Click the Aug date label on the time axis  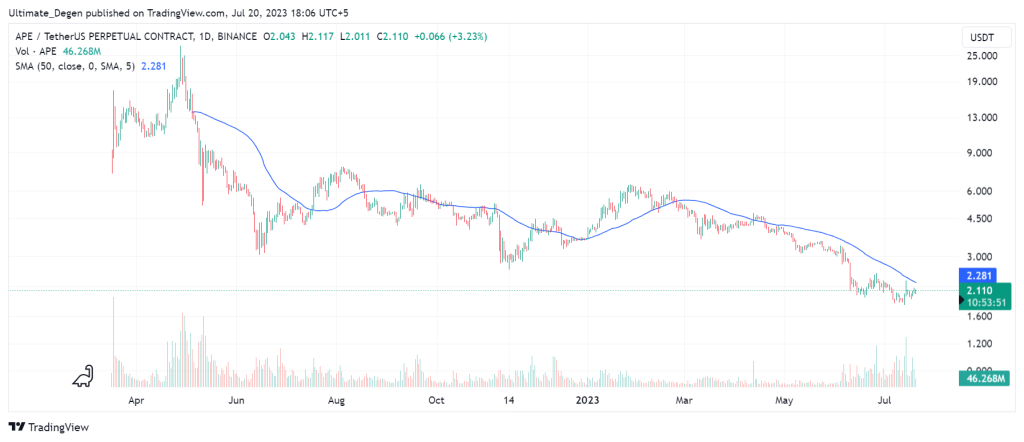coord(336,400)
